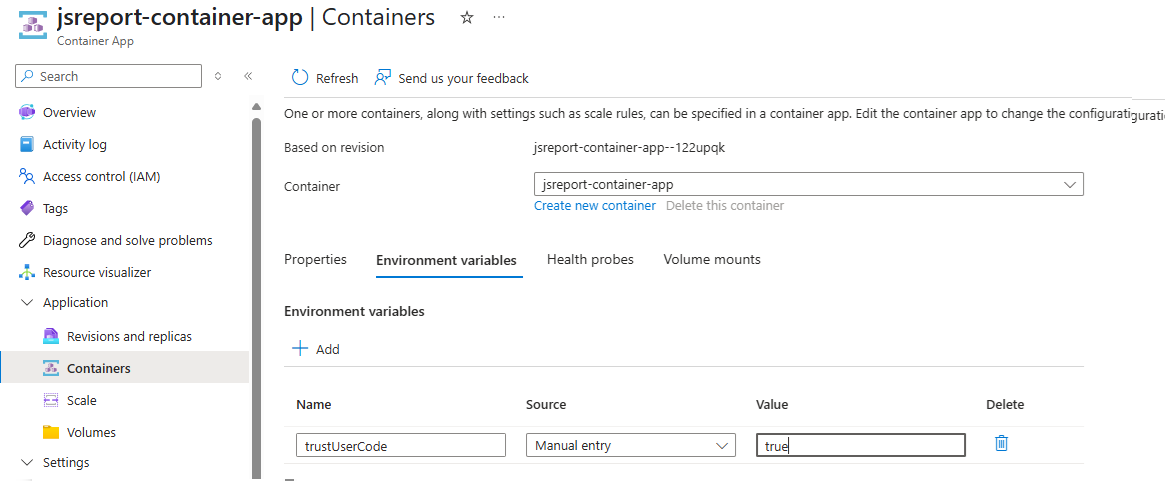Click the Container App resource icon in header
The image size is (1165, 495).
click(32, 23)
